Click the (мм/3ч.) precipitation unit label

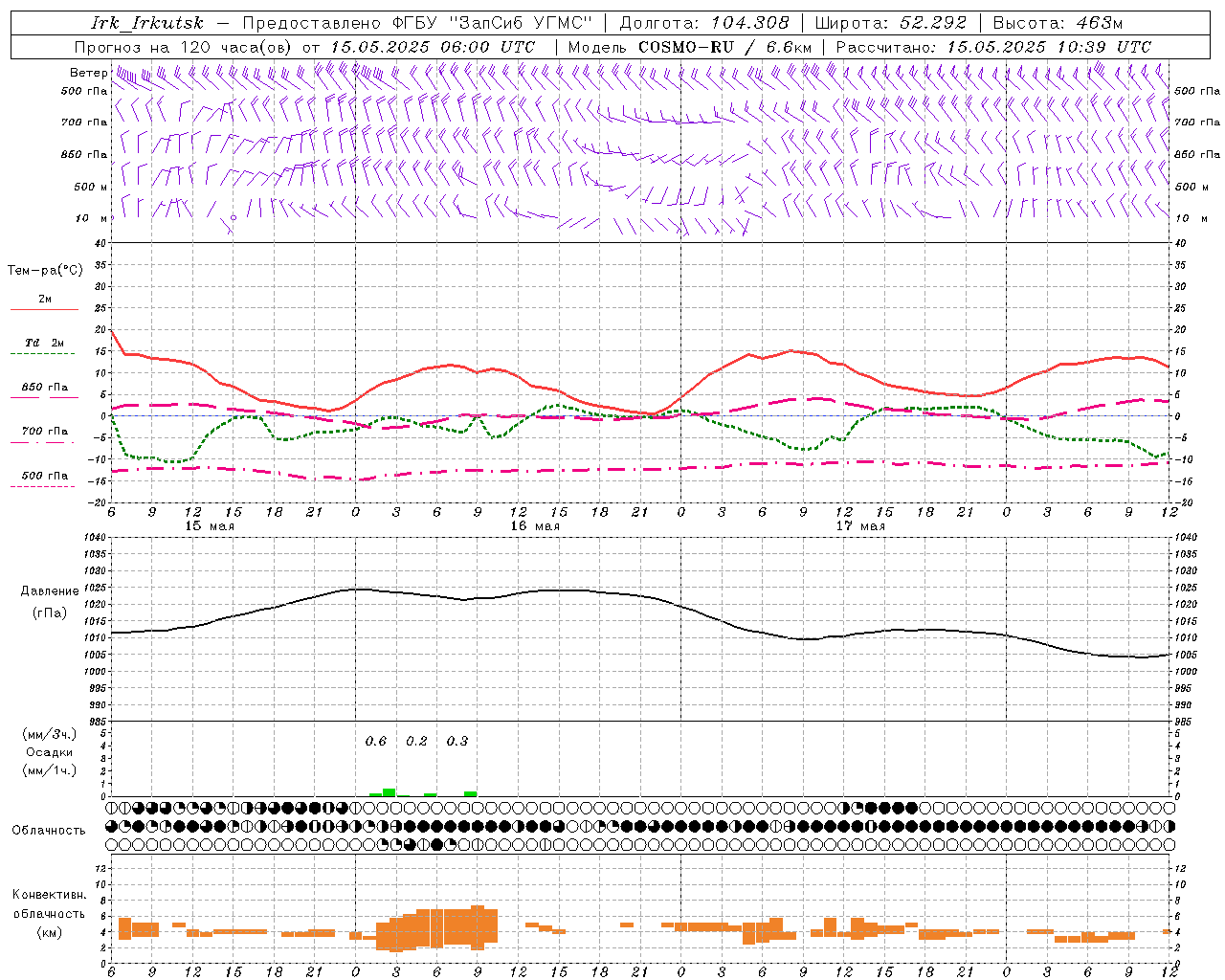coord(50,734)
